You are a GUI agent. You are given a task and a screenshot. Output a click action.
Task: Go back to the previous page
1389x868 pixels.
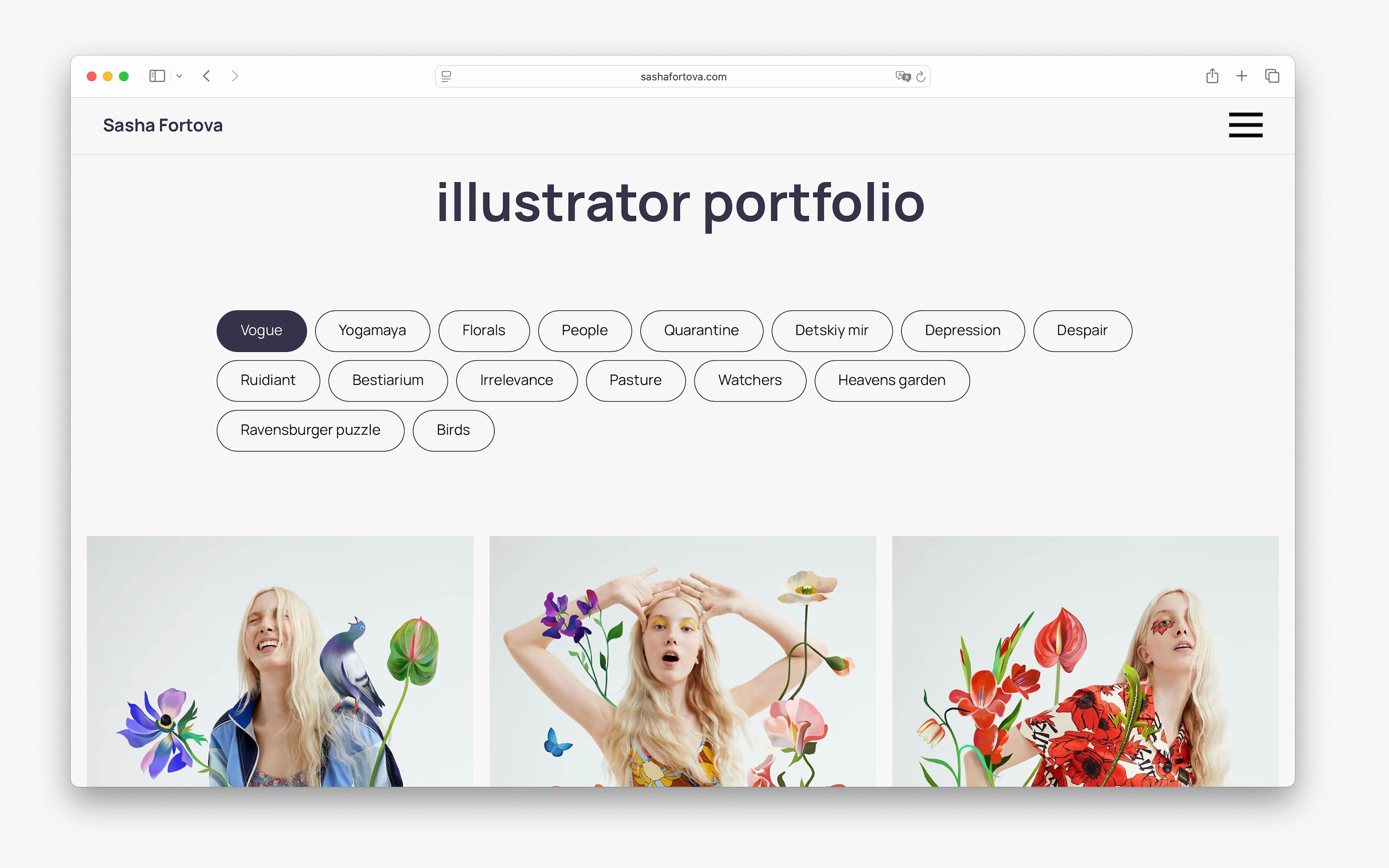click(207, 76)
